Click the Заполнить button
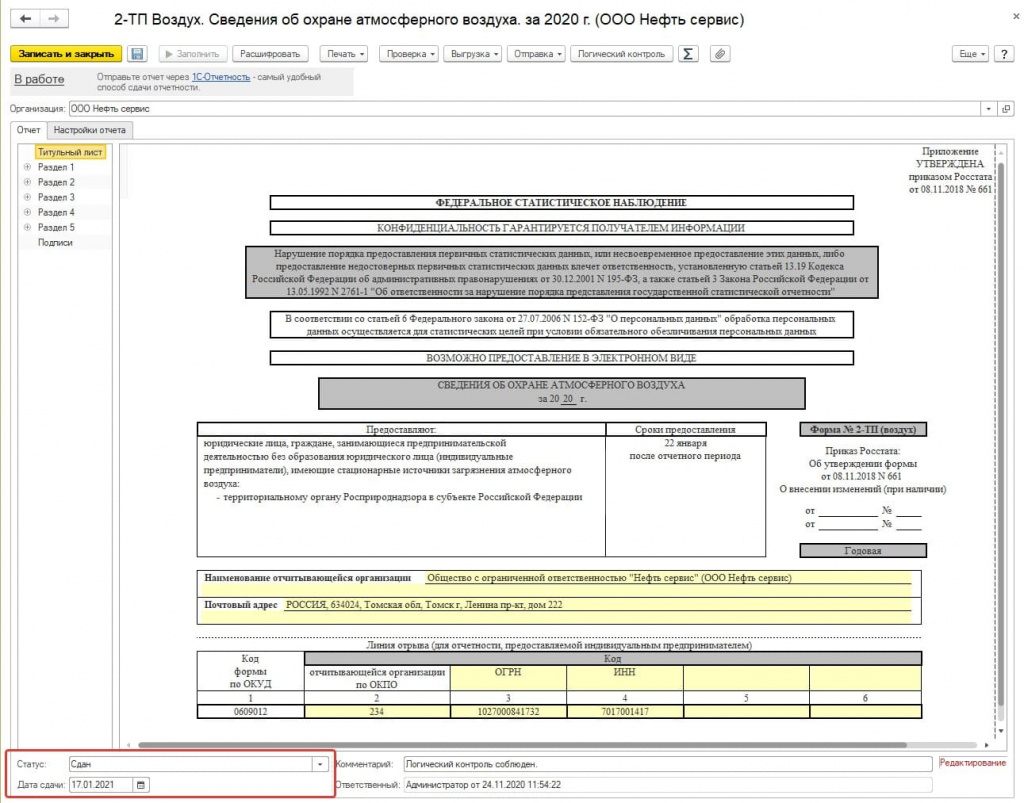Viewport: 1024px width, 803px height. pyautogui.click(x=192, y=54)
